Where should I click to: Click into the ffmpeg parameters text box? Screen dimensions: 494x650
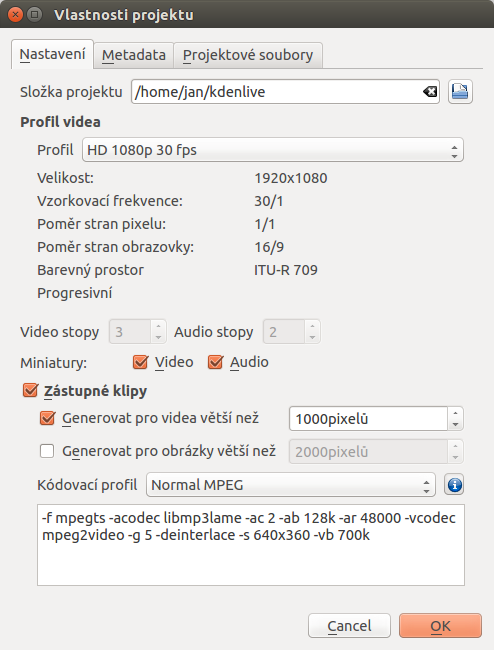251,545
